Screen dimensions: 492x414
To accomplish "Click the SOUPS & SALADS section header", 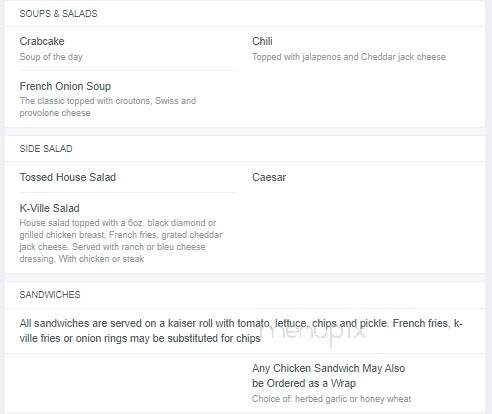I will point(58,14).
